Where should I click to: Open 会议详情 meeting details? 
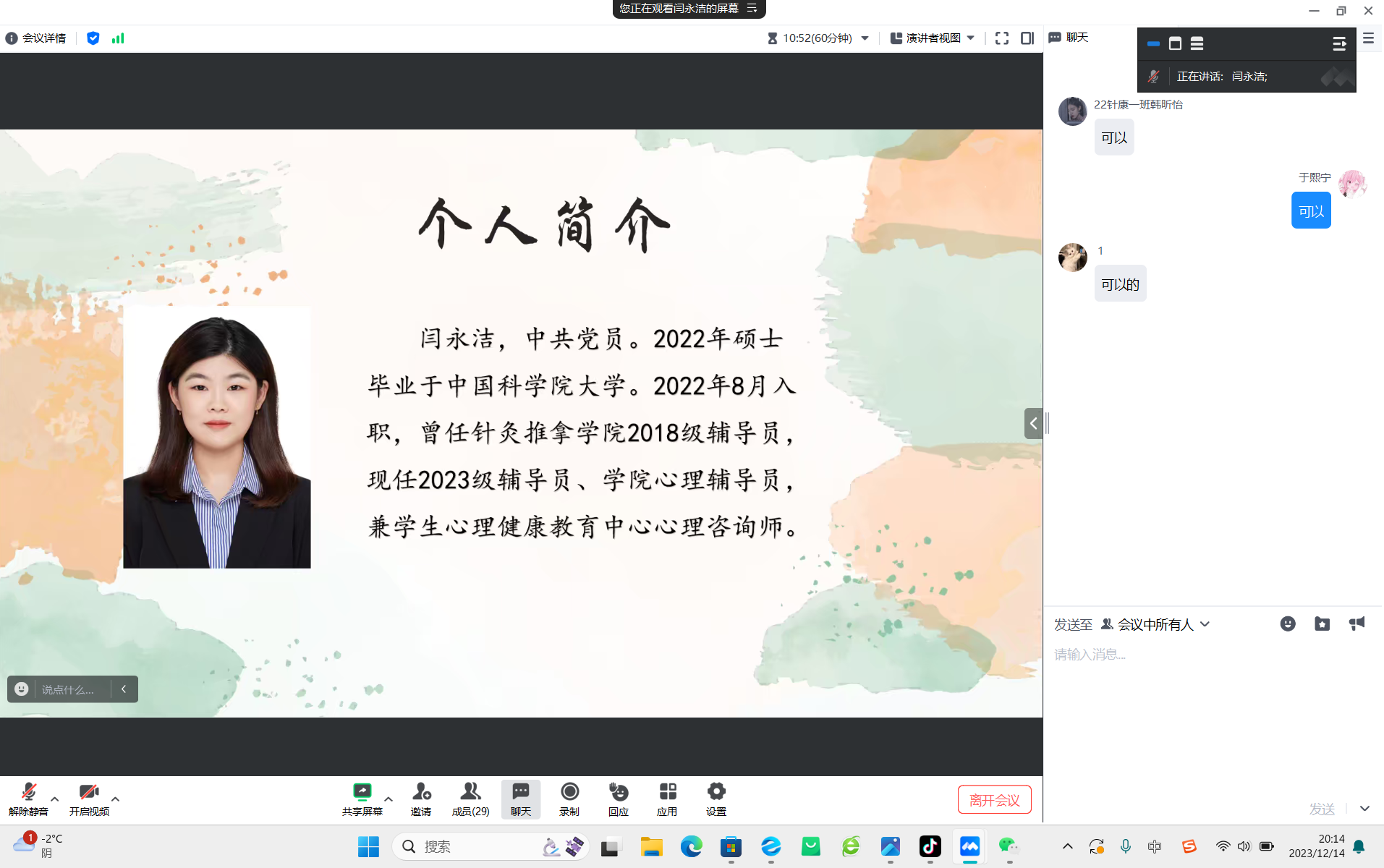pyautogui.click(x=36, y=38)
